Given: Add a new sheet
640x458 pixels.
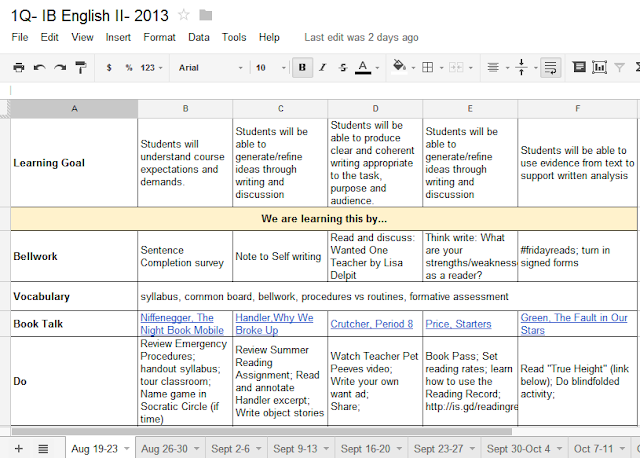Looking at the screenshot, I should (x=18, y=449).
